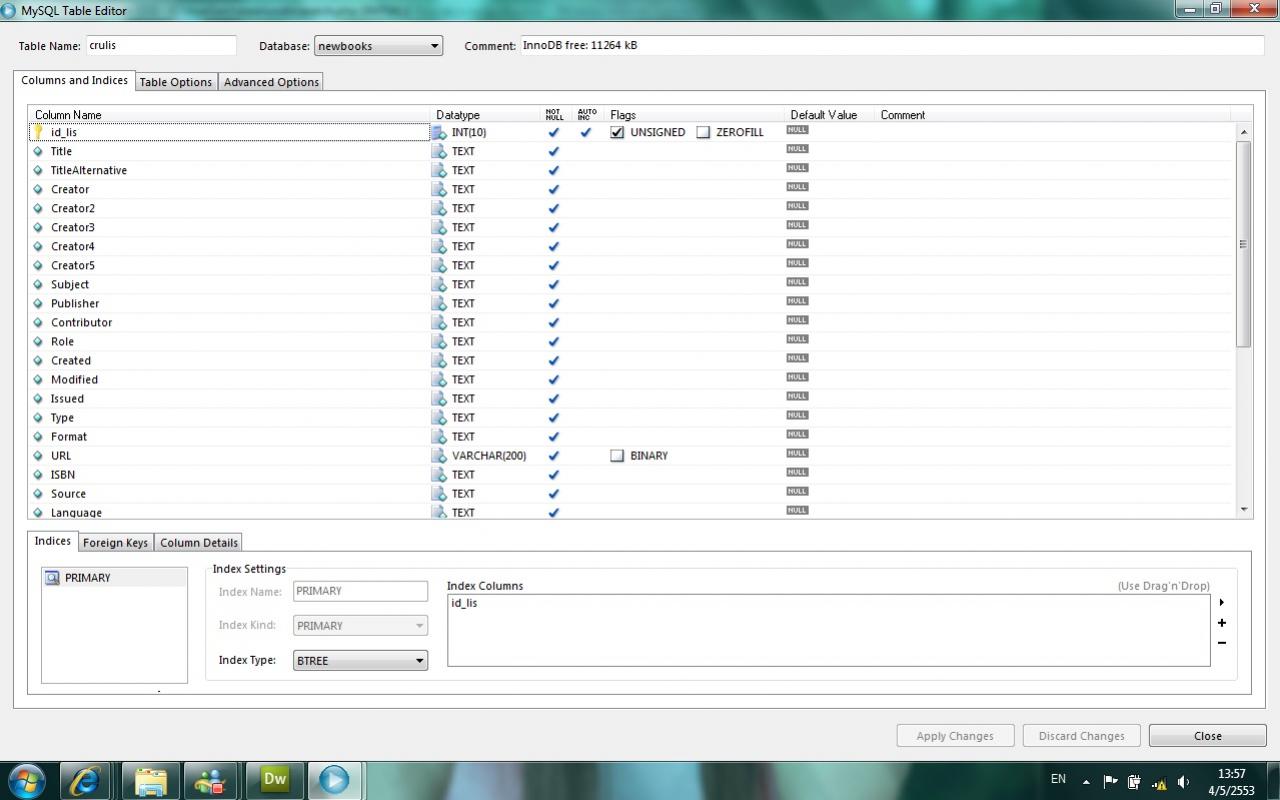
Task: Switch to Table Options tab
Action: tap(176, 82)
